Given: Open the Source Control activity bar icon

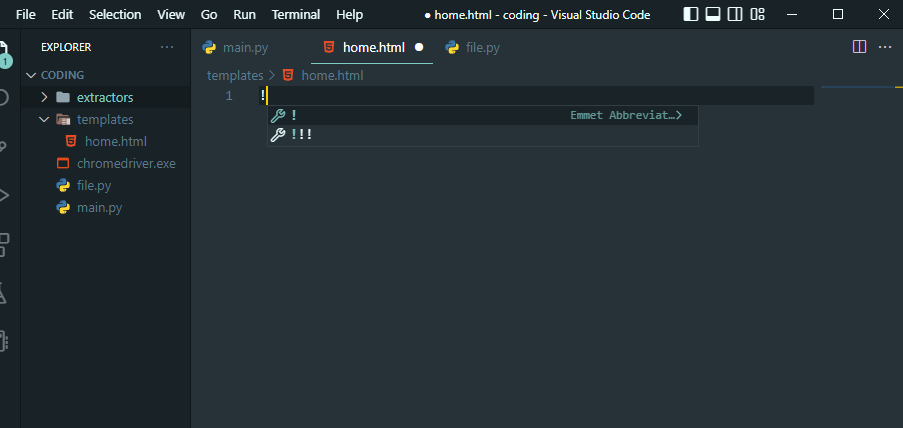Looking at the screenshot, I should [x=3, y=146].
